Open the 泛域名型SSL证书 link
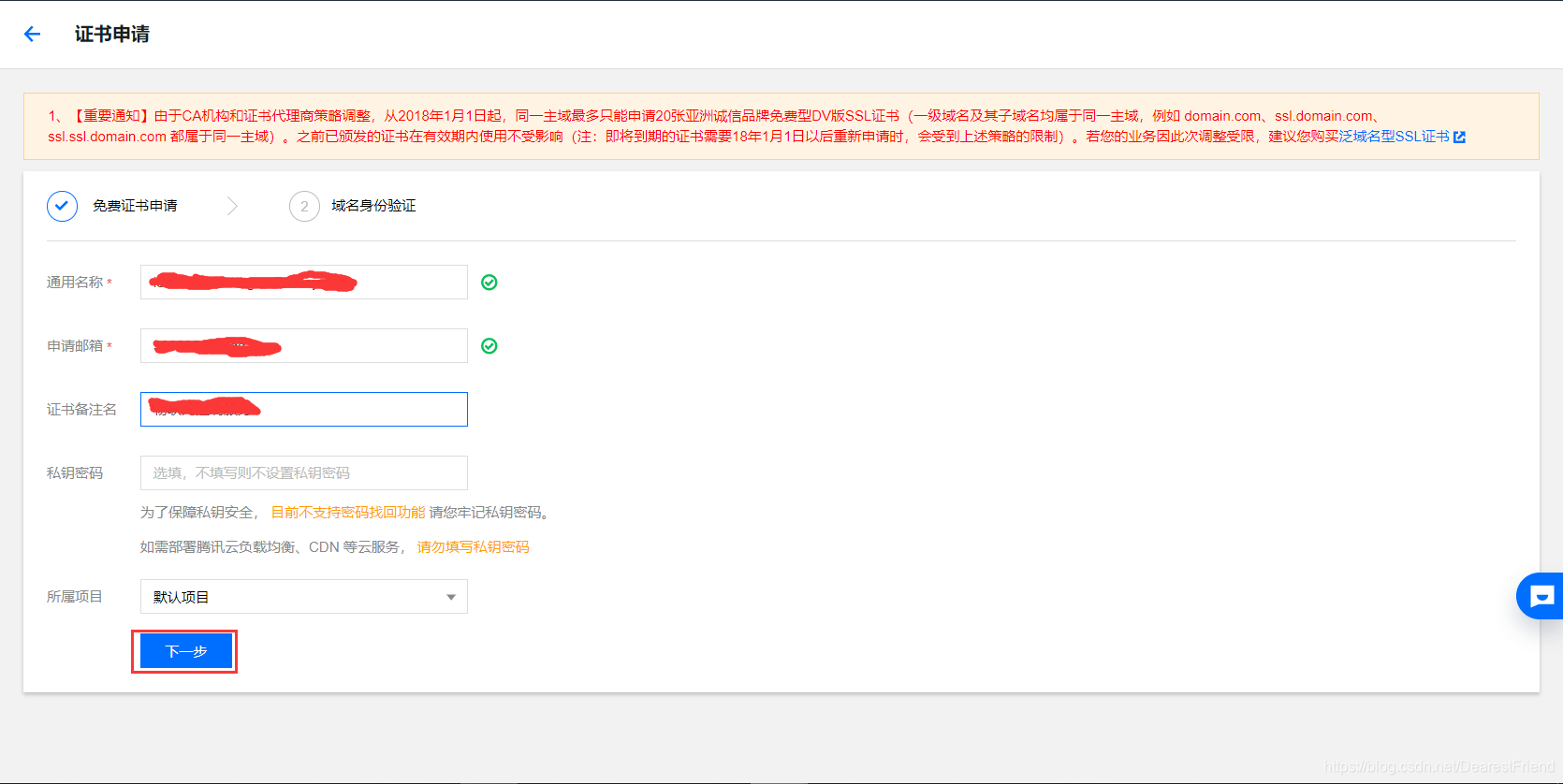 1394,137
